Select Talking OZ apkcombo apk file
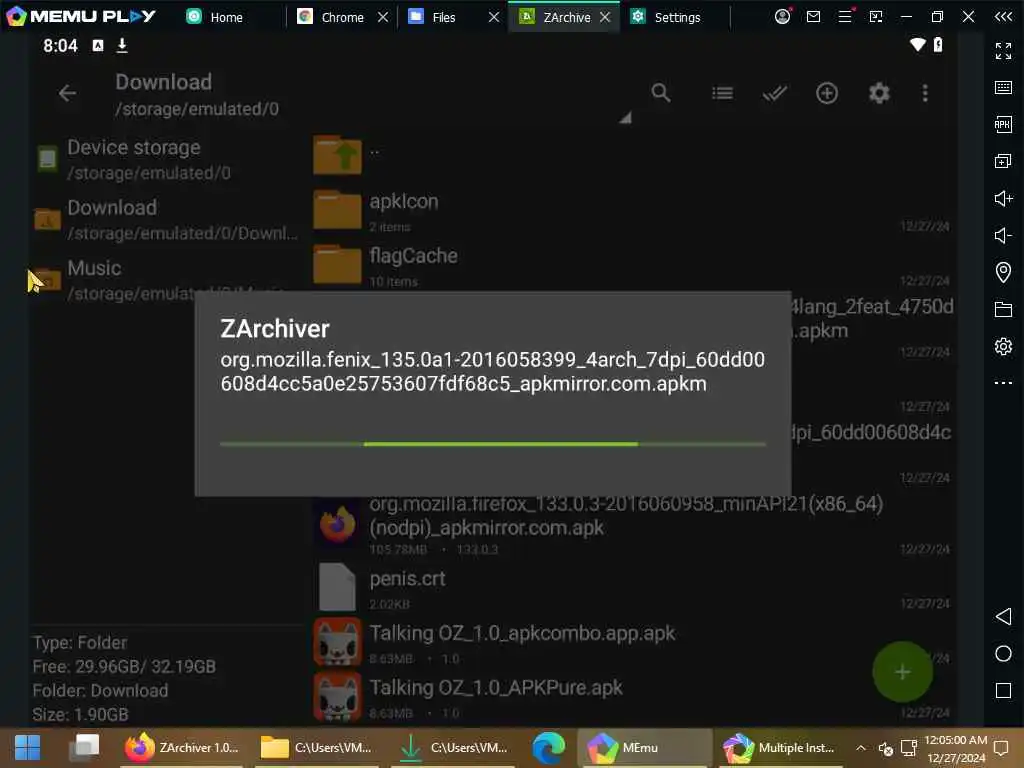The image size is (1024, 768). pyautogui.click(x=630, y=643)
